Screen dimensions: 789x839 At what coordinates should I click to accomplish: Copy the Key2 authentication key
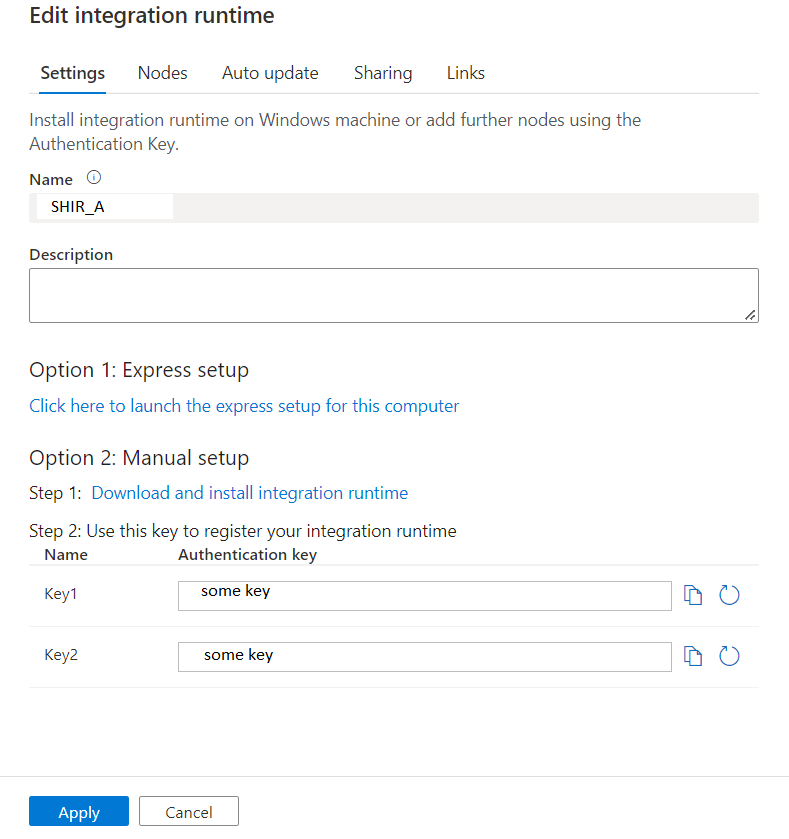(693, 656)
